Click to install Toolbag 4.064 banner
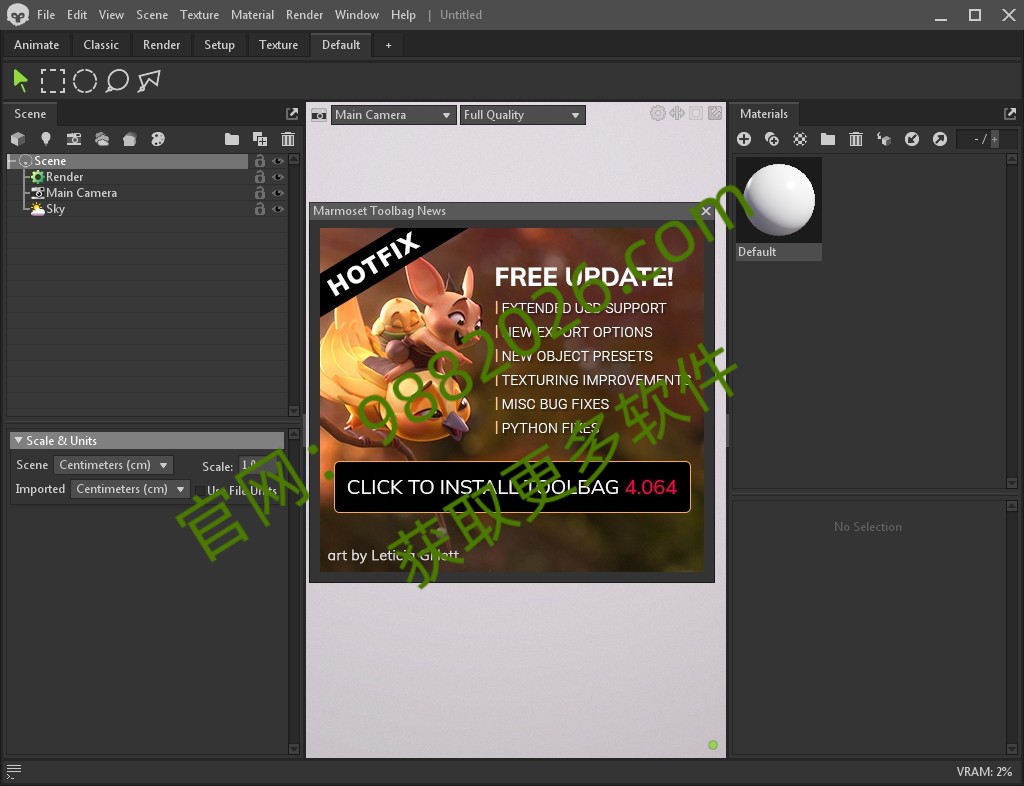 point(512,487)
